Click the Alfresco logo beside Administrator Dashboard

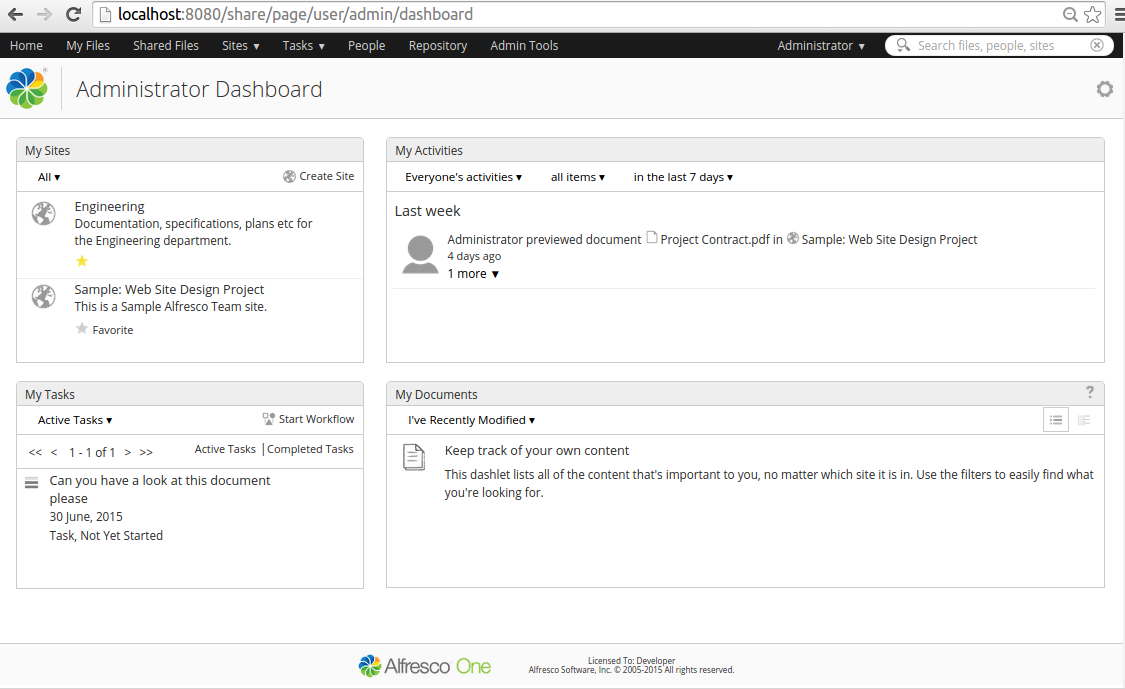click(27, 88)
